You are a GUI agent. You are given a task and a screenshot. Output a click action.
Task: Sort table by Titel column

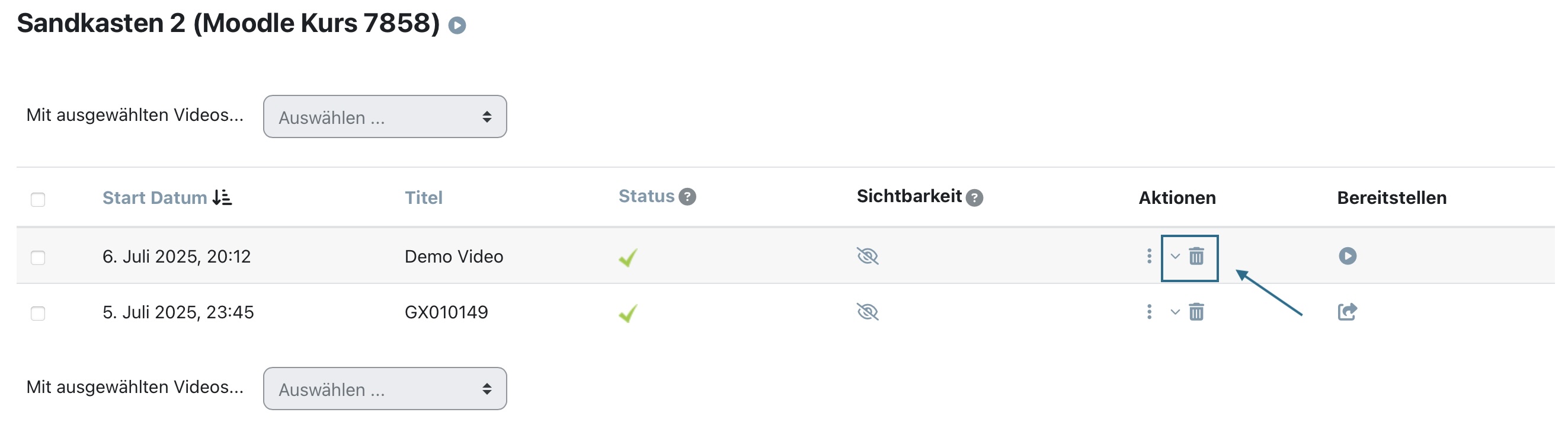click(x=424, y=198)
